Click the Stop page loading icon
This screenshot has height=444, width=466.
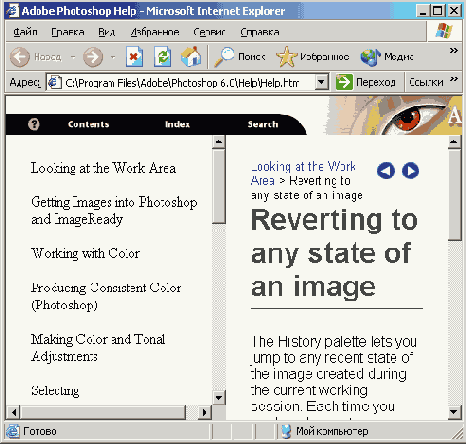pos(134,57)
